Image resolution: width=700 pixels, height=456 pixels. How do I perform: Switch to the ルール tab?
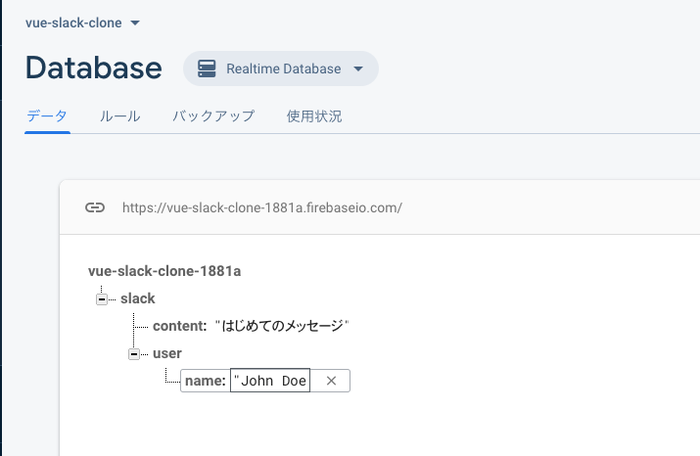[x=120, y=117]
